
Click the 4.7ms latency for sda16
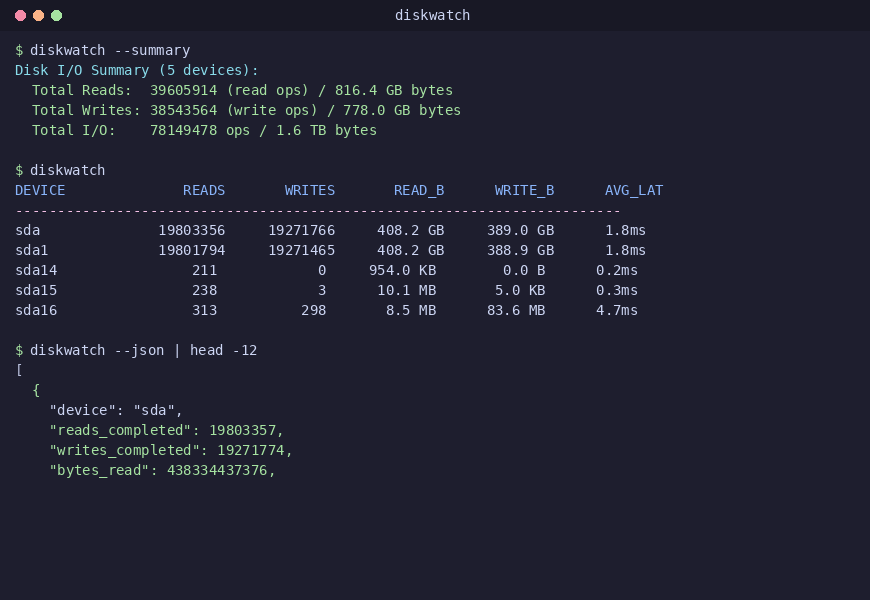pyautogui.click(x=616, y=310)
